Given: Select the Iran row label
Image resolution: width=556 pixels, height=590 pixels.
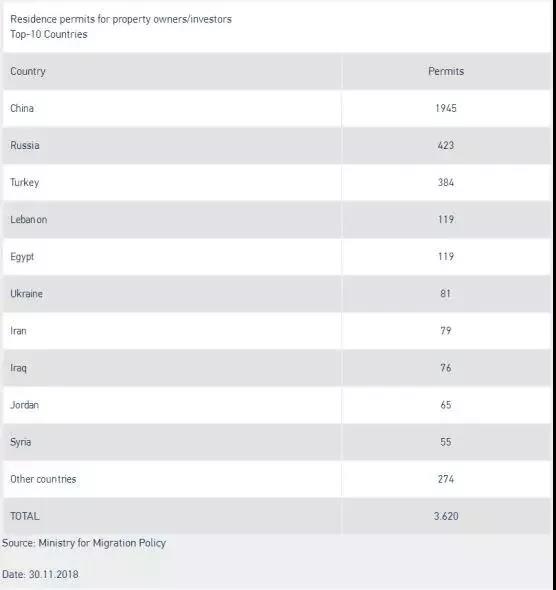Looking at the screenshot, I should coord(18,331).
